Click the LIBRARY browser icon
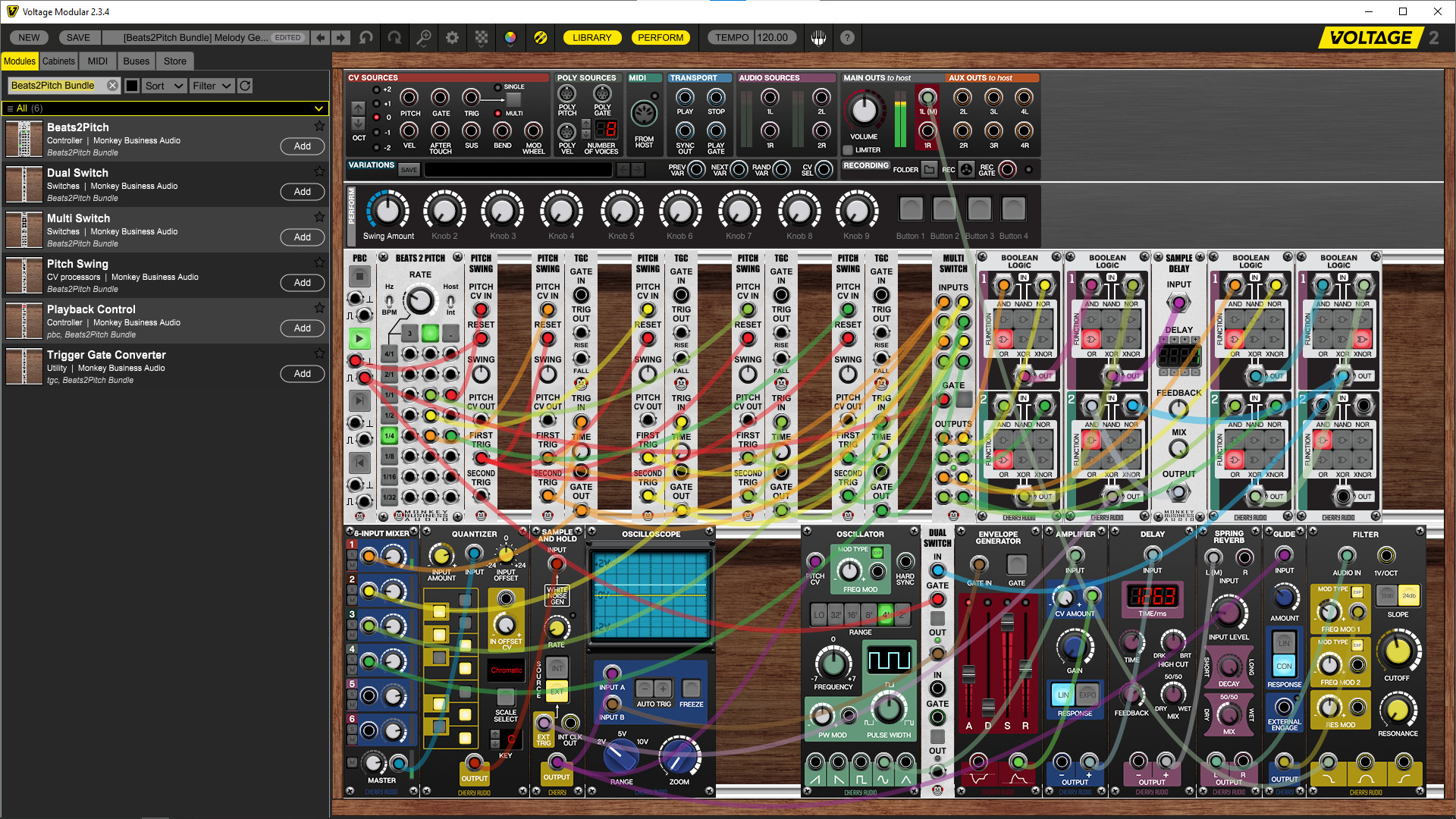 tap(591, 37)
